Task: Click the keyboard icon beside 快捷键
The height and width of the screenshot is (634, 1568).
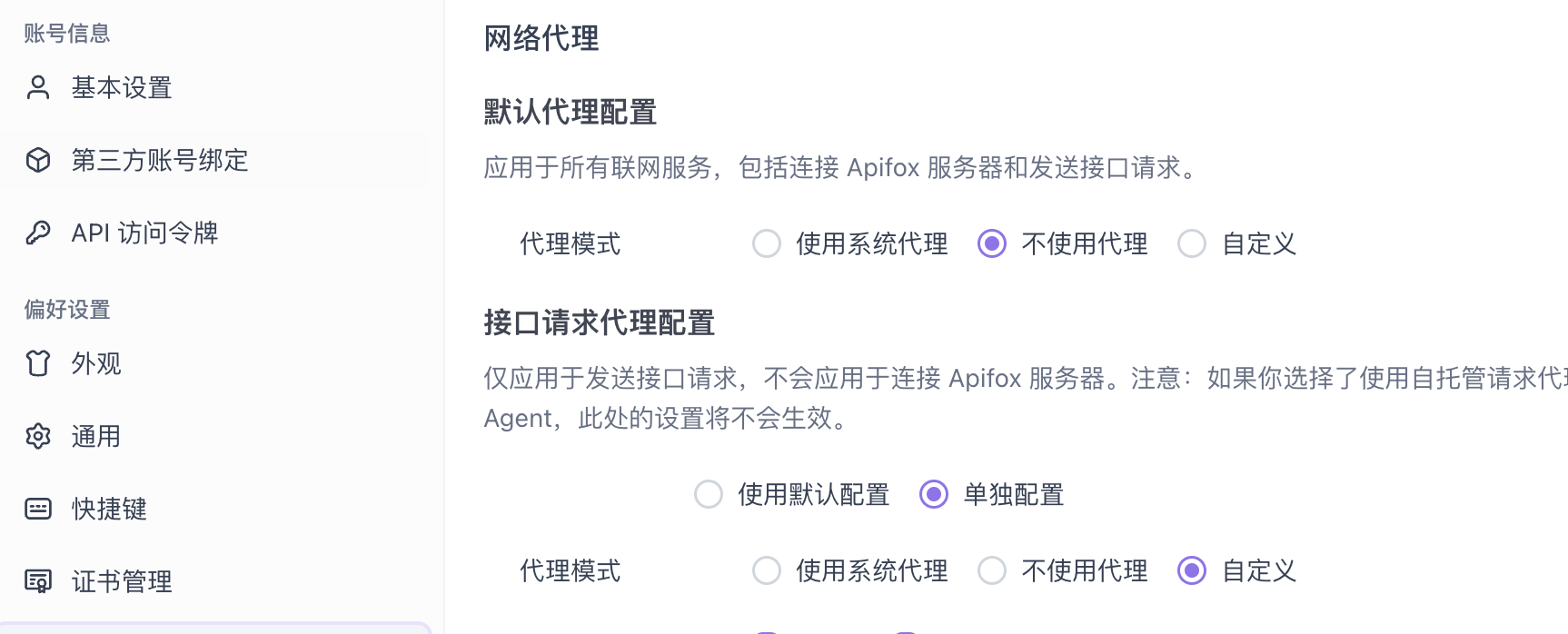Action: click(x=38, y=509)
